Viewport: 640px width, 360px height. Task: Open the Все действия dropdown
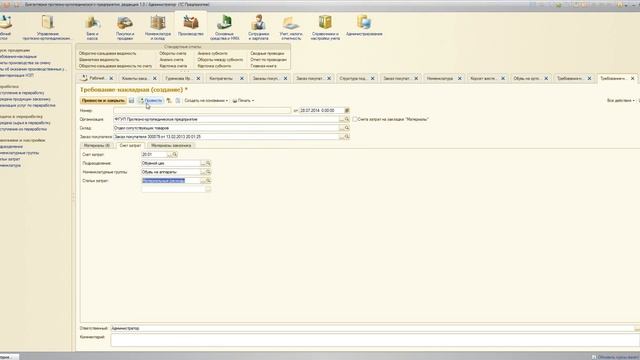coord(621,100)
